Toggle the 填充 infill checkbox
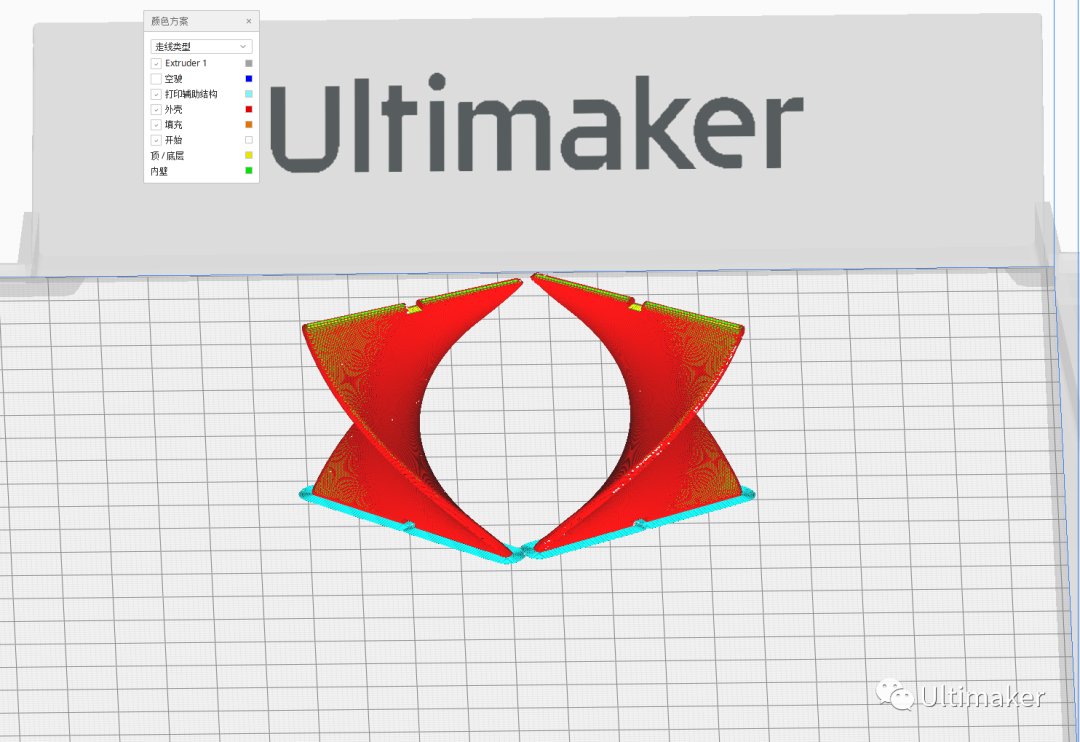This screenshot has width=1080, height=742. tap(156, 125)
